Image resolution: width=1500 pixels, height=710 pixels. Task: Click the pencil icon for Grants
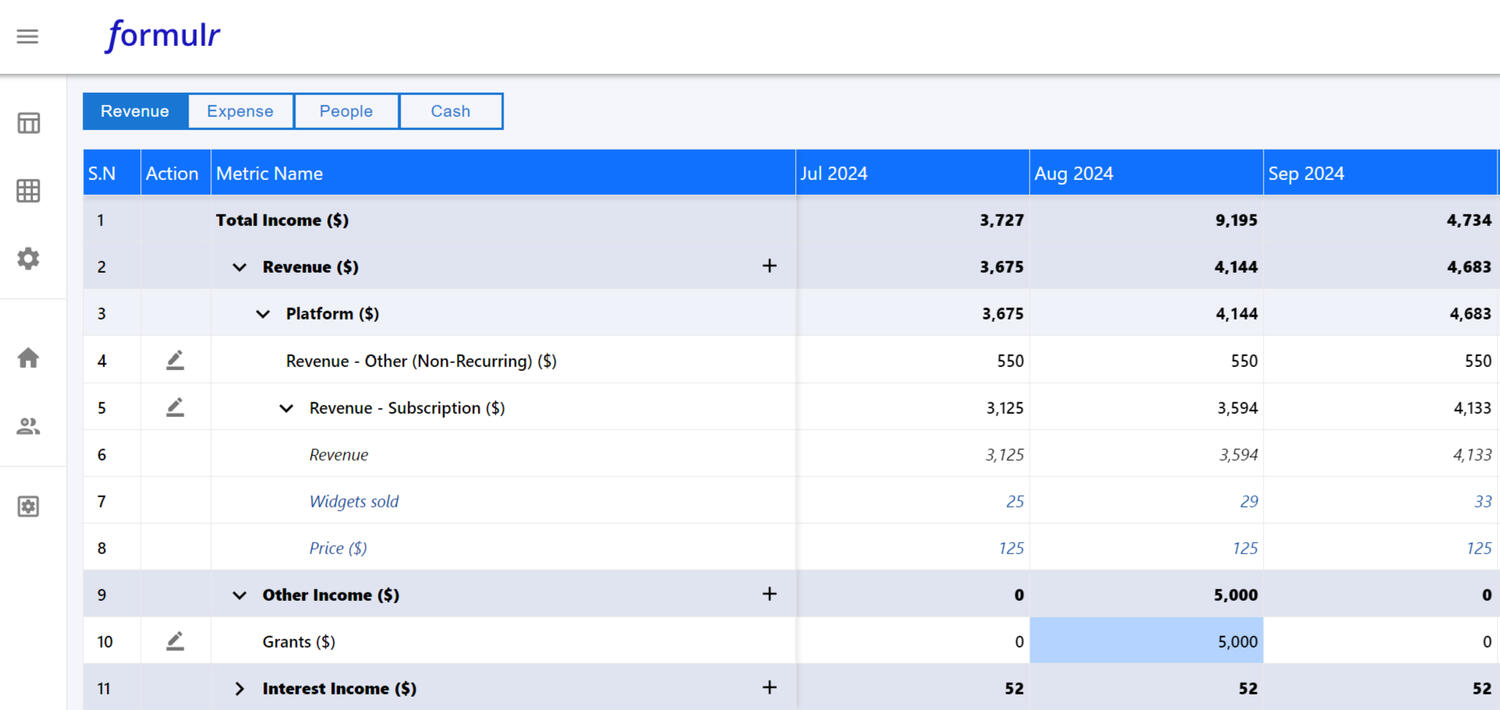click(x=175, y=641)
